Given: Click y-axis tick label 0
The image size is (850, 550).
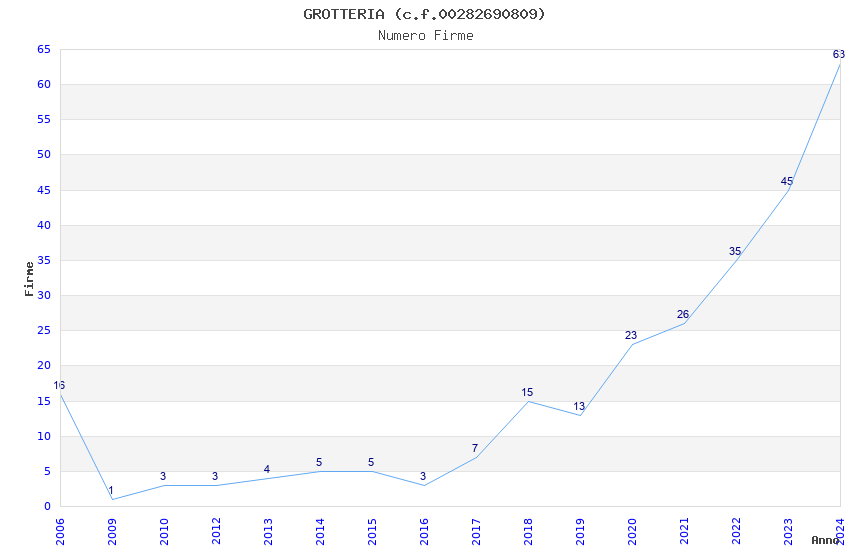Looking at the screenshot, I should tap(47, 507).
